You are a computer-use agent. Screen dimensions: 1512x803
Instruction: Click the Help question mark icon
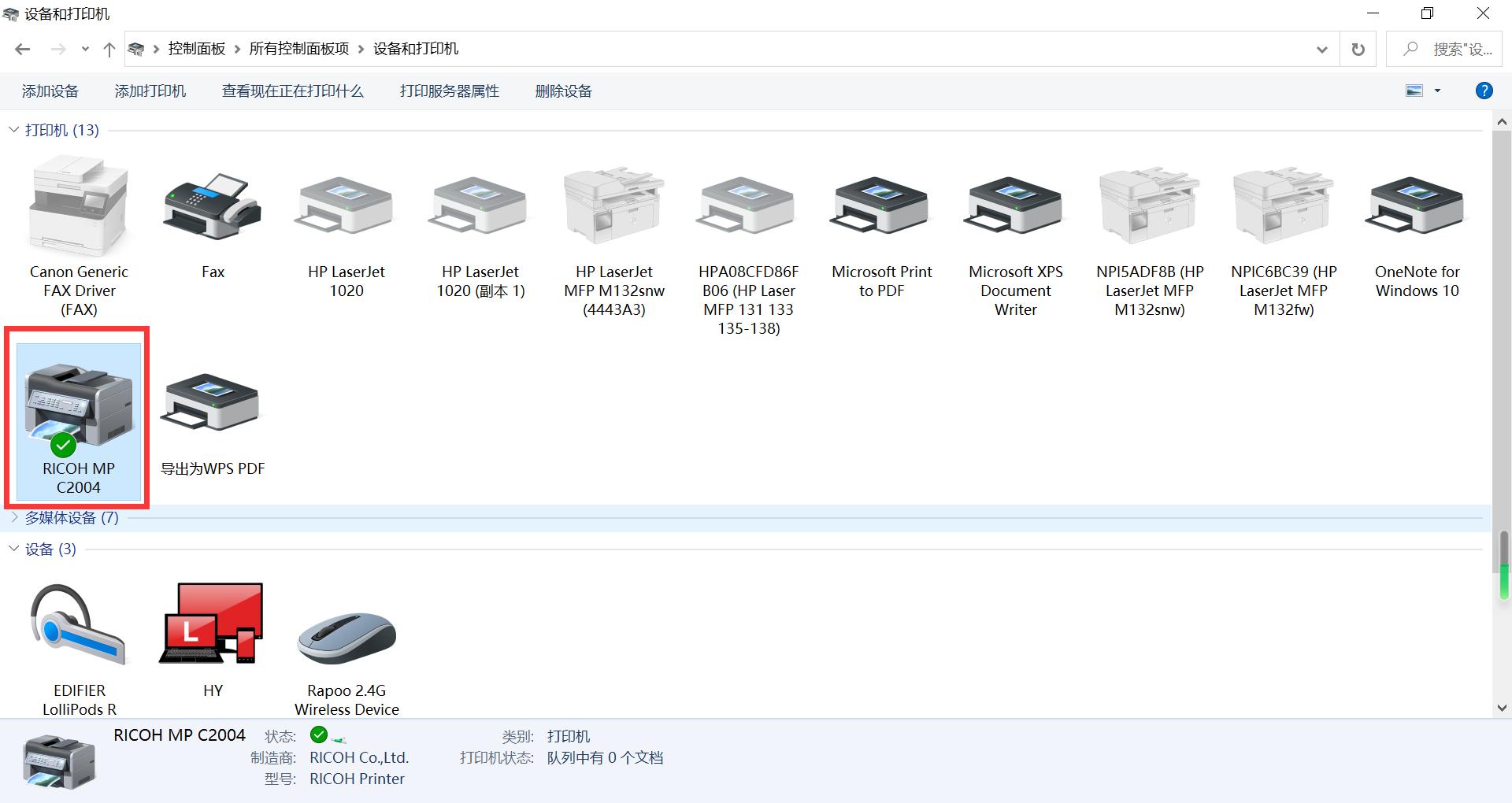[1484, 91]
